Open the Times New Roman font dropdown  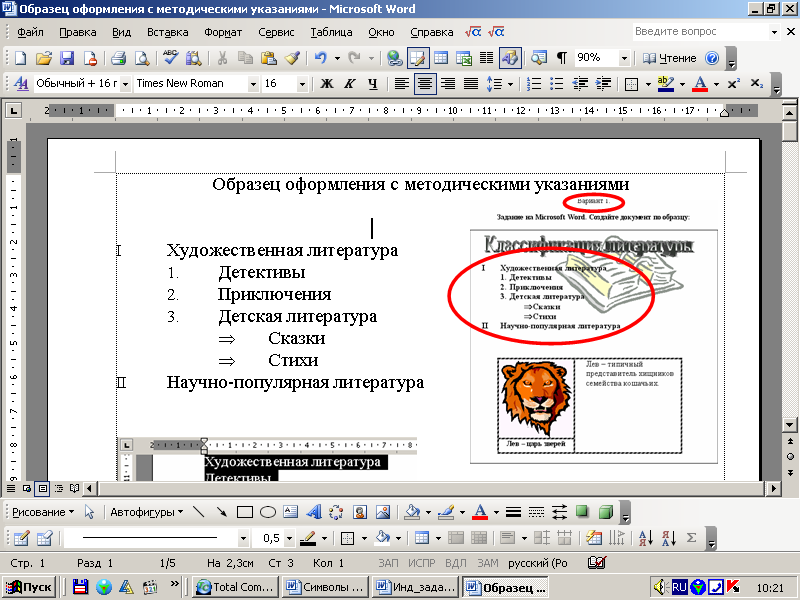coord(253,84)
